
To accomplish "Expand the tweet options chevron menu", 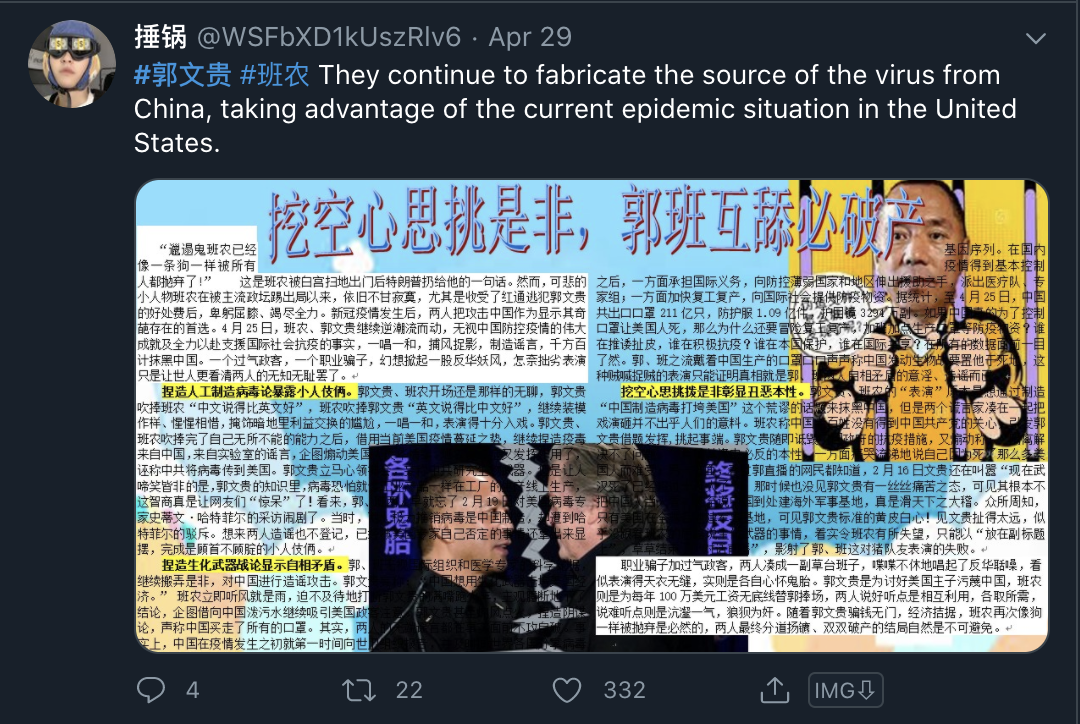I will 1036,39.
